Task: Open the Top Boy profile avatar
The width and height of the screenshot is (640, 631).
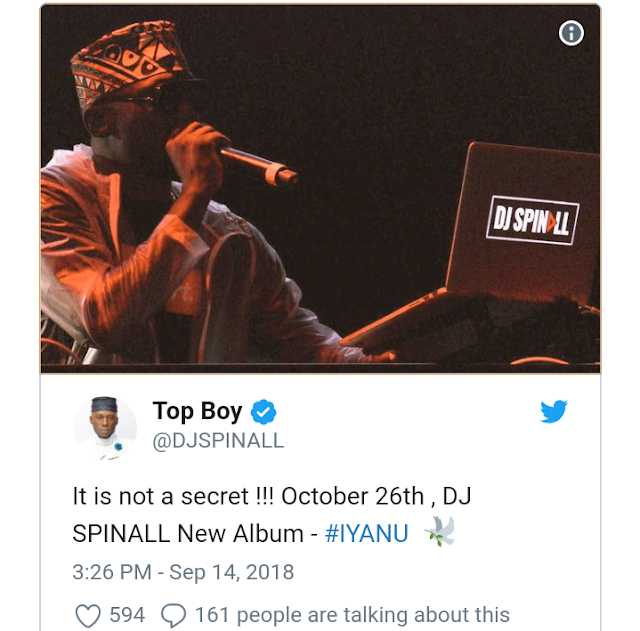Action: pyautogui.click(x=105, y=428)
